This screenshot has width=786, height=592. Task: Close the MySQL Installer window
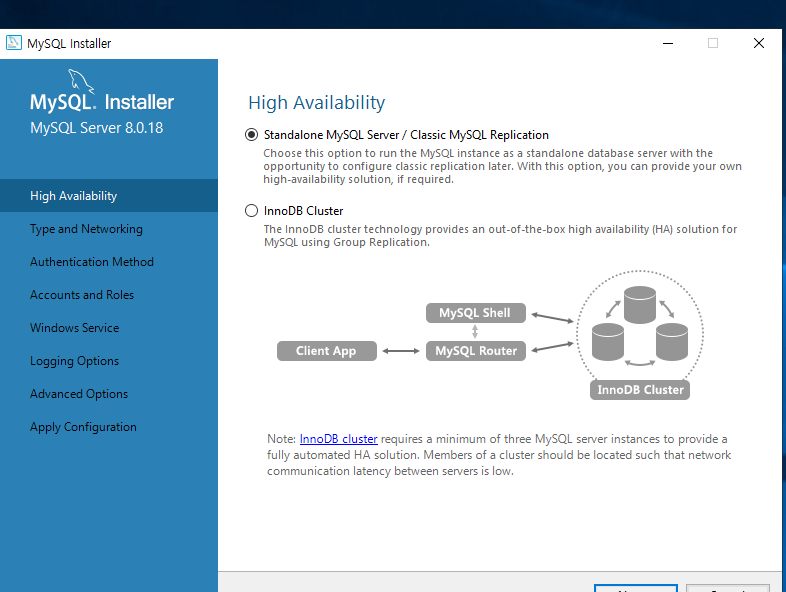click(759, 43)
